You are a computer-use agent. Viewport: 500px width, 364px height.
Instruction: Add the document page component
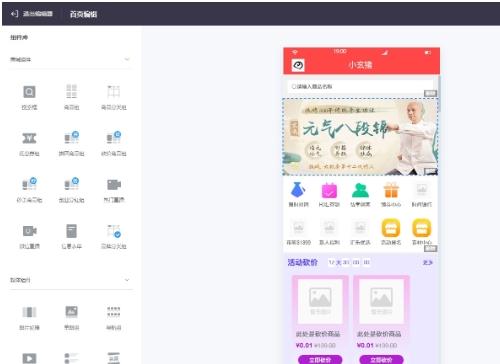(x=71, y=231)
